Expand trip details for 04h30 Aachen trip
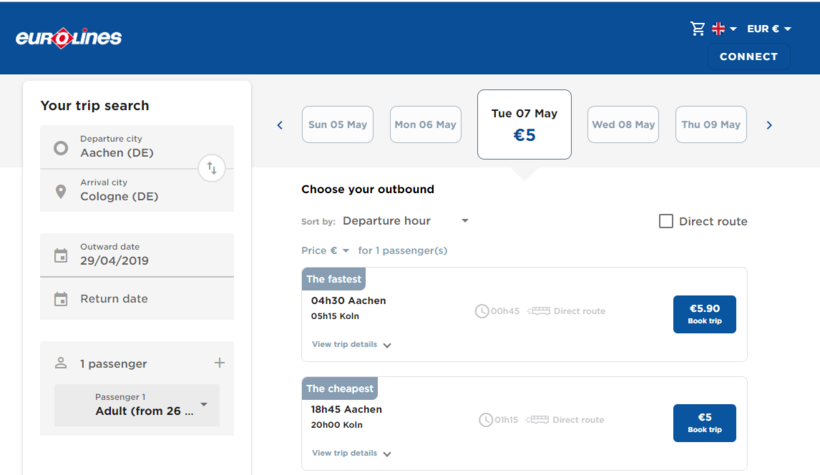 pyautogui.click(x=351, y=345)
